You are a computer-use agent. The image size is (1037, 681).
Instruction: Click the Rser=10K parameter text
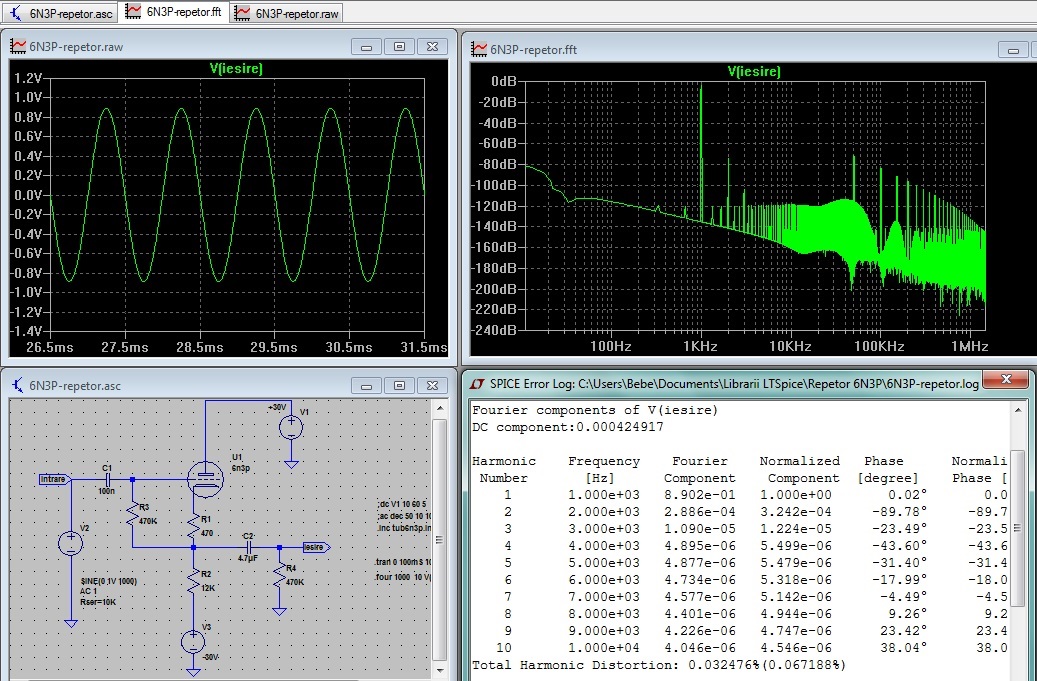98,602
